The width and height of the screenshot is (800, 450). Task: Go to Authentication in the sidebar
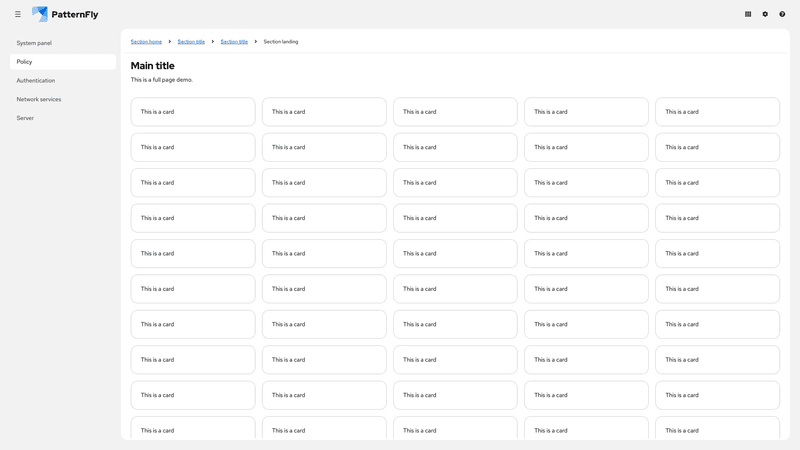36,81
